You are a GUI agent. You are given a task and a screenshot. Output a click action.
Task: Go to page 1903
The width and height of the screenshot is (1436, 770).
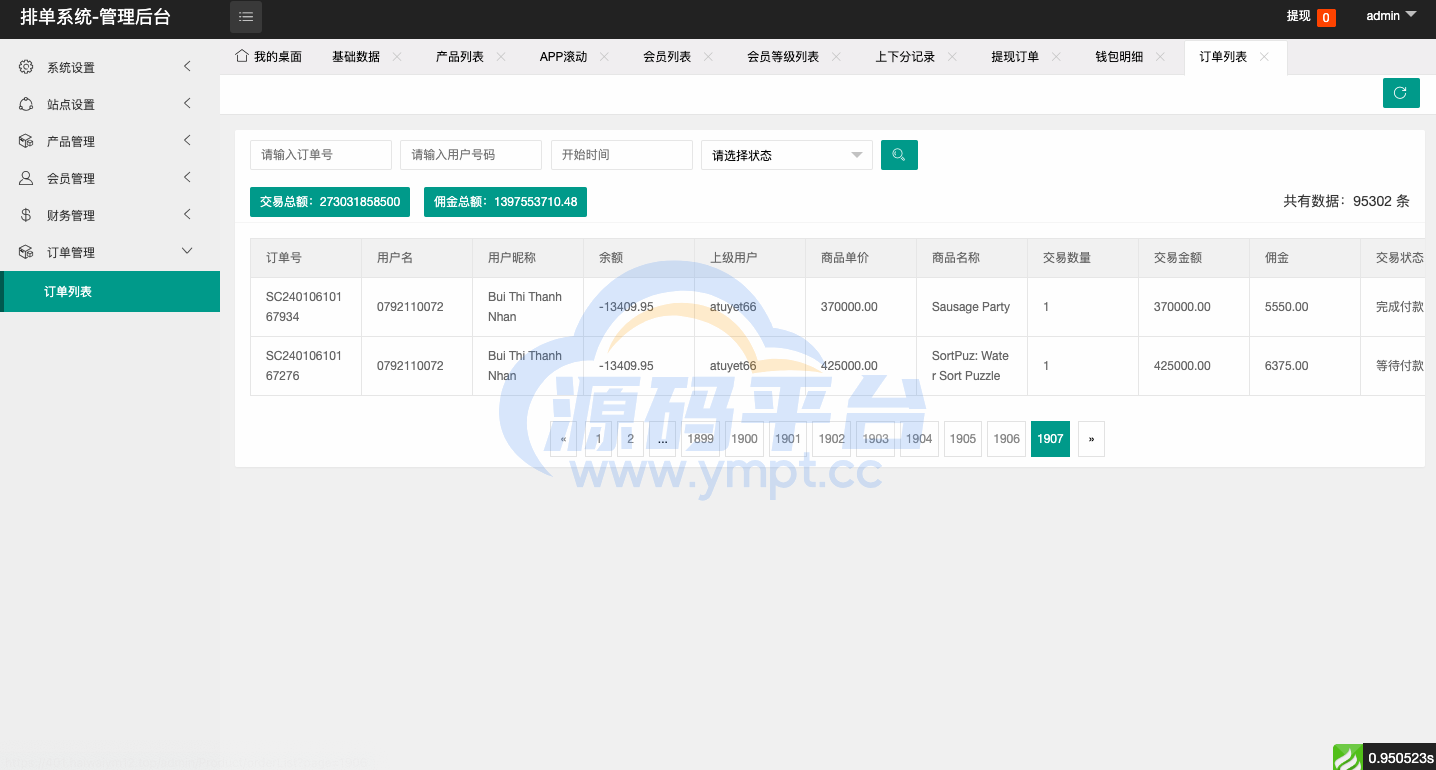[876, 439]
